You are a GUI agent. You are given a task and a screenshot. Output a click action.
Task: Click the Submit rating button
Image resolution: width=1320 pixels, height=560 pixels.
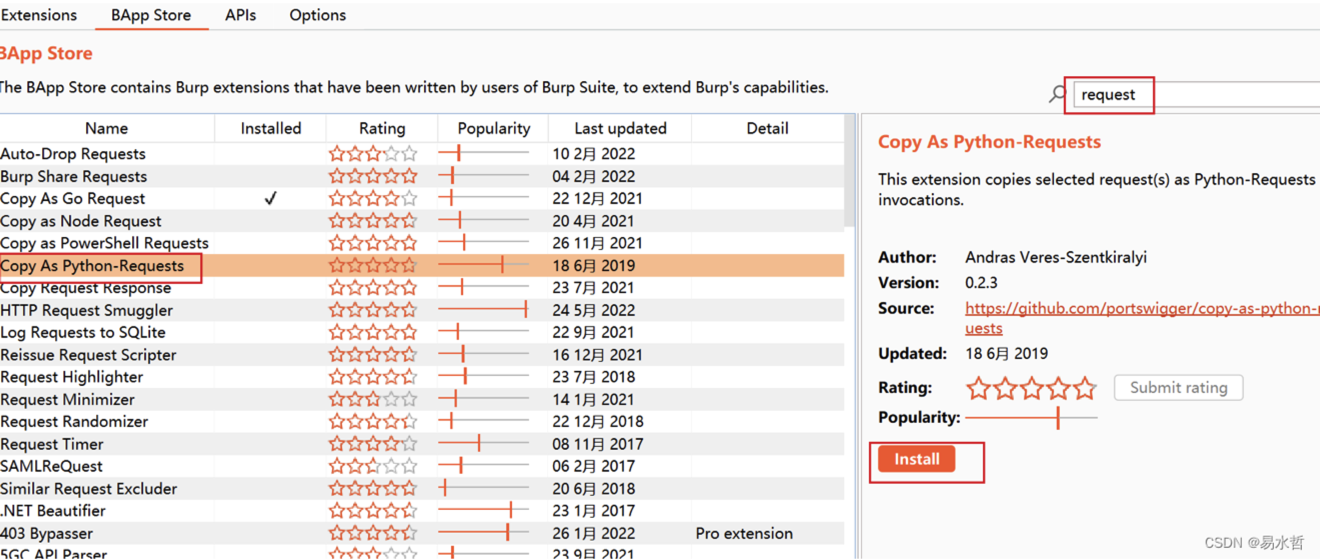(1178, 387)
